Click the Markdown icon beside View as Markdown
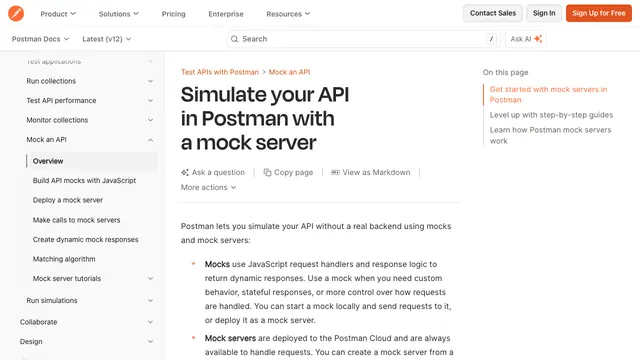 (x=335, y=172)
